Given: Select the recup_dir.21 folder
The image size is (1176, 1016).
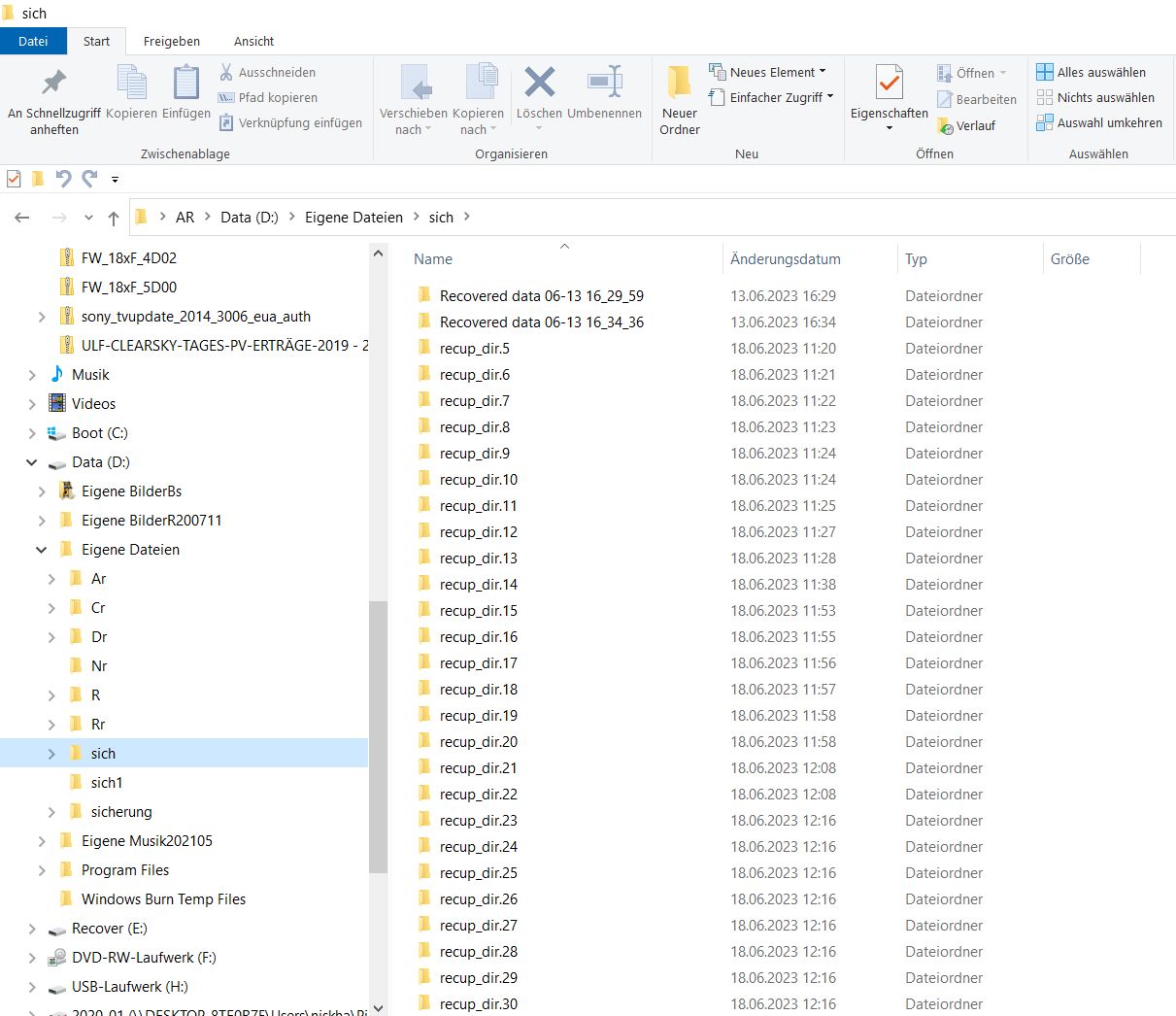Looking at the screenshot, I should (x=467, y=768).
